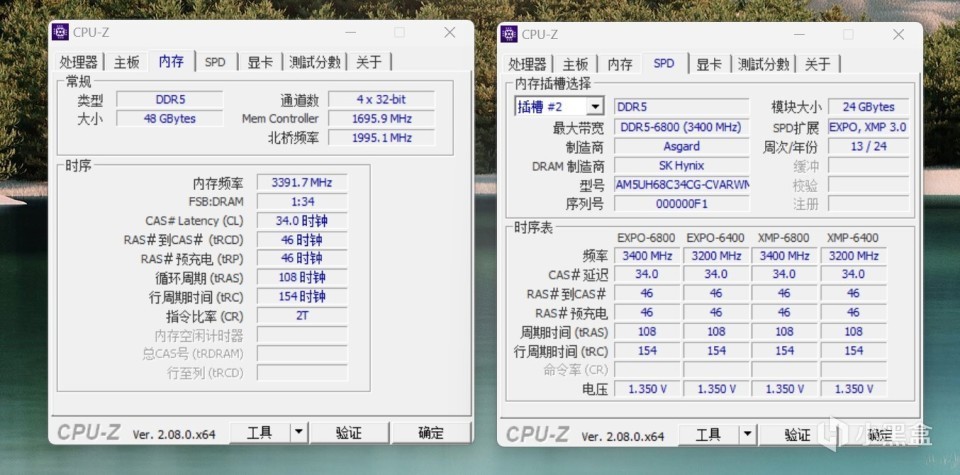Open 主板 tab in left CPU-Z window
Image resolution: width=960 pixels, height=475 pixels.
coord(127,62)
